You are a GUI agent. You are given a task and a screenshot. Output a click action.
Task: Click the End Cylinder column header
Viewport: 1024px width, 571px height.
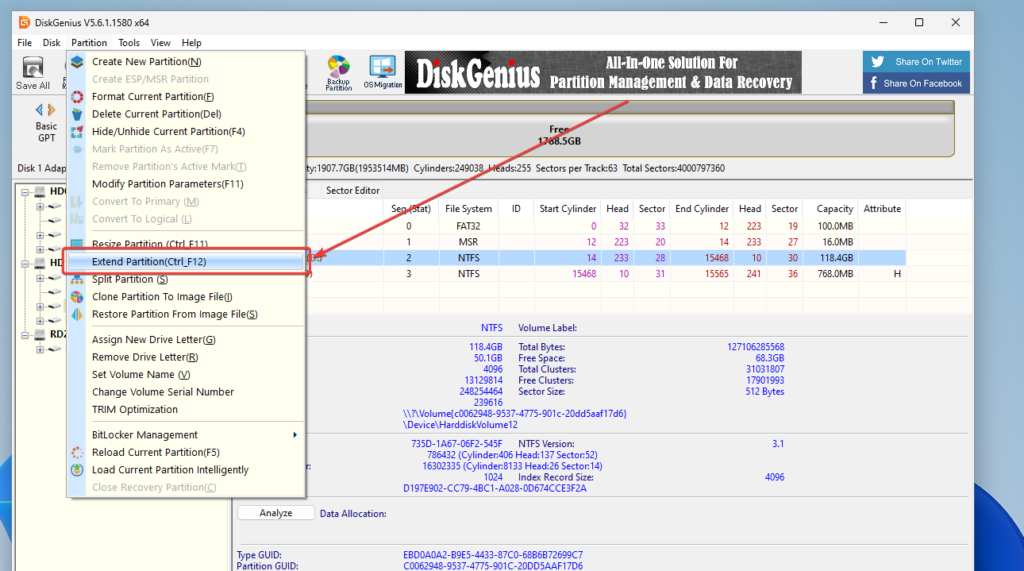tap(702, 208)
